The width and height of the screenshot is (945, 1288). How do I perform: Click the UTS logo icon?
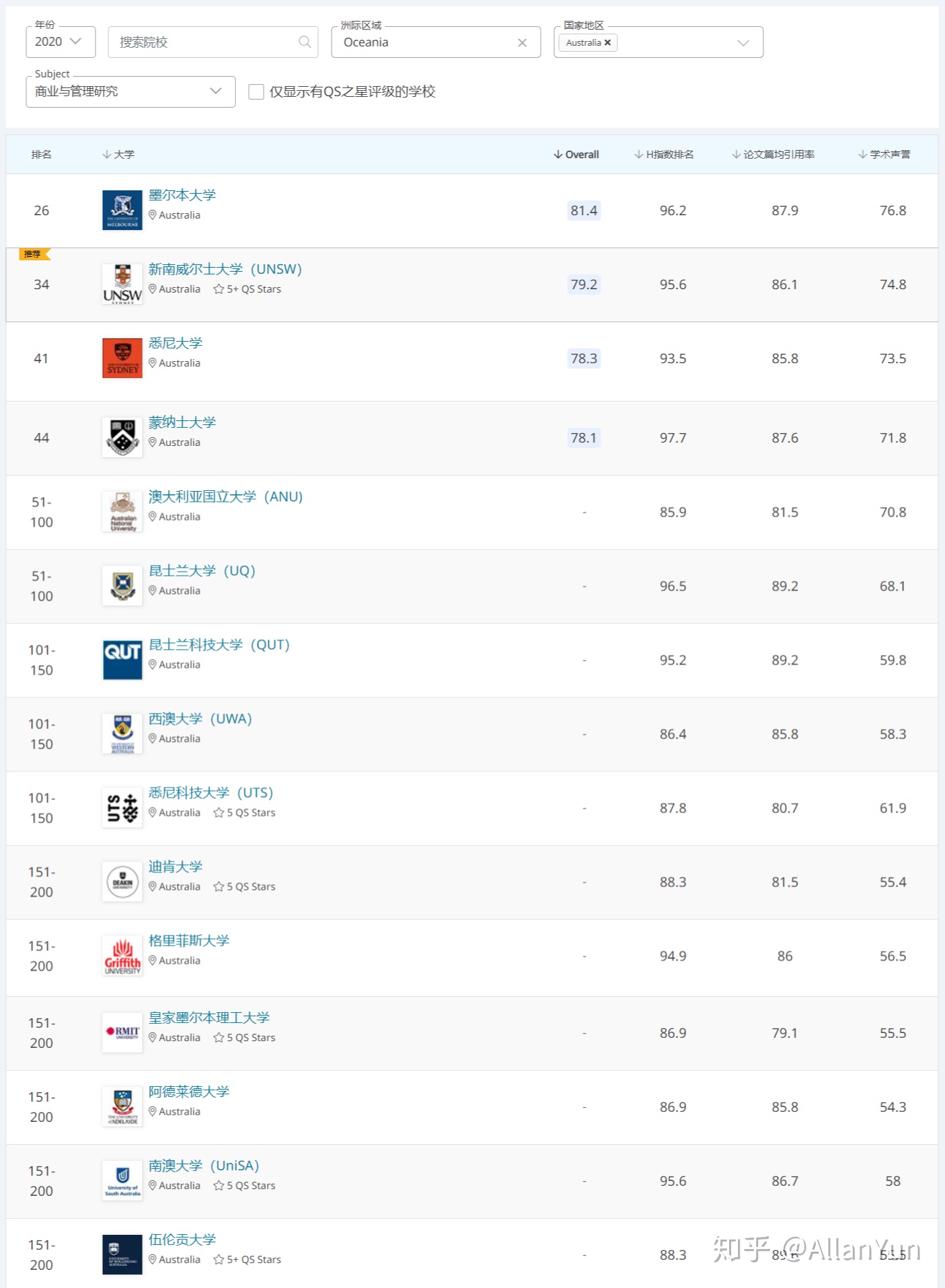pyautogui.click(x=122, y=808)
